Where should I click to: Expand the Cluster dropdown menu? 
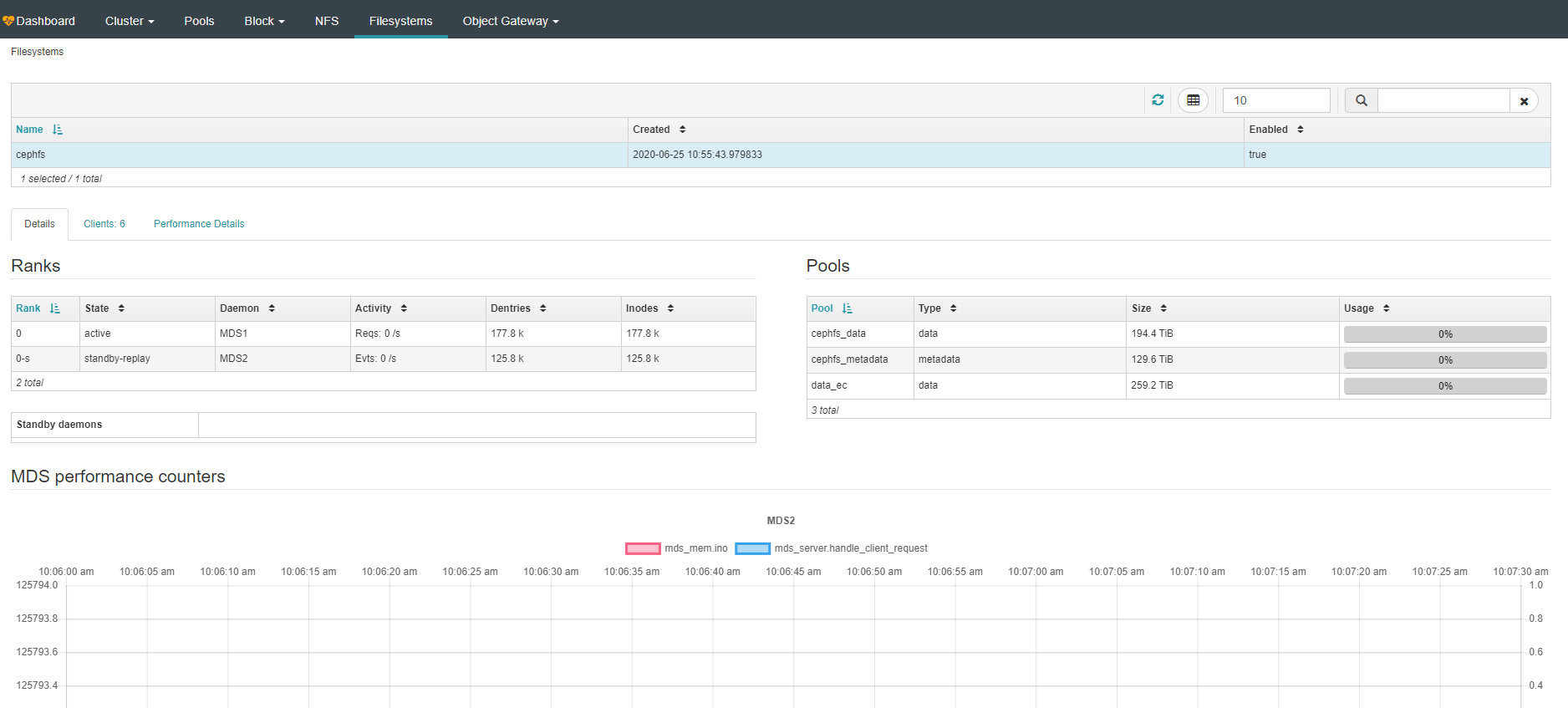[130, 21]
